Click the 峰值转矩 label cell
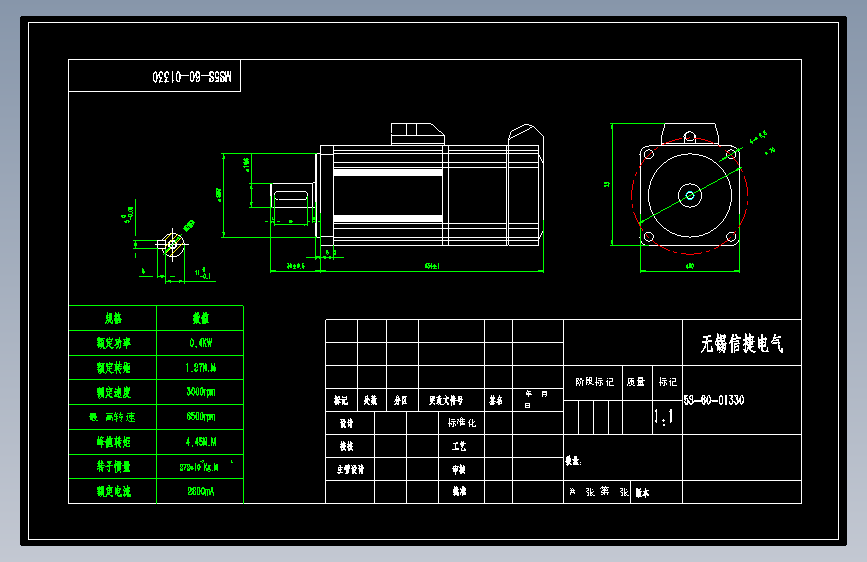 click(113, 442)
